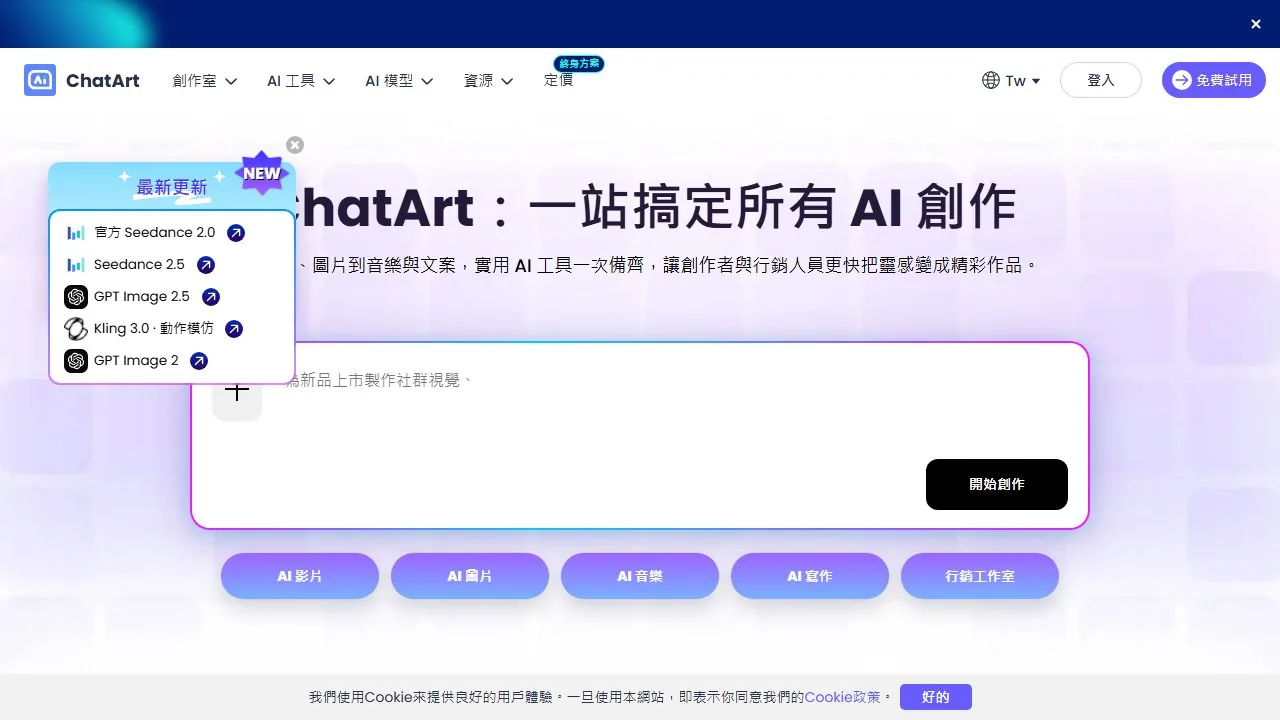Click the Kling logo icon
Image resolution: width=1280 pixels, height=720 pixels.
[x=76, y=329]
